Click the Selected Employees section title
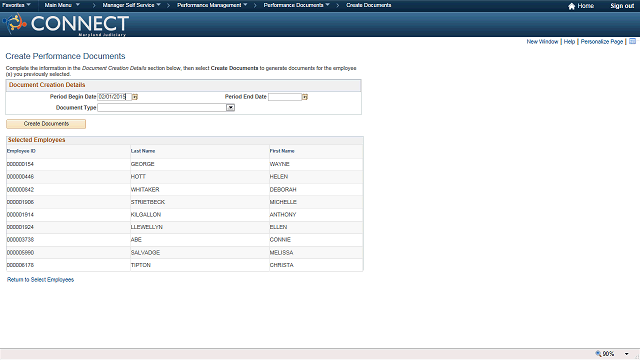Screen dimensions: 640x360 pyautogui.click(x=36, y=140)
